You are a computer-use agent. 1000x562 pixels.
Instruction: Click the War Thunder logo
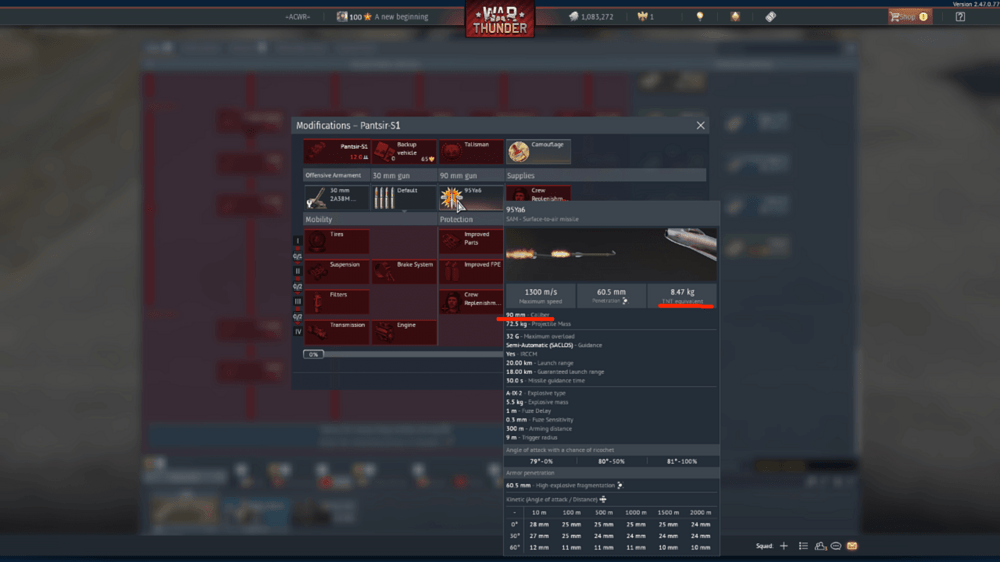[x=500, y=18]
